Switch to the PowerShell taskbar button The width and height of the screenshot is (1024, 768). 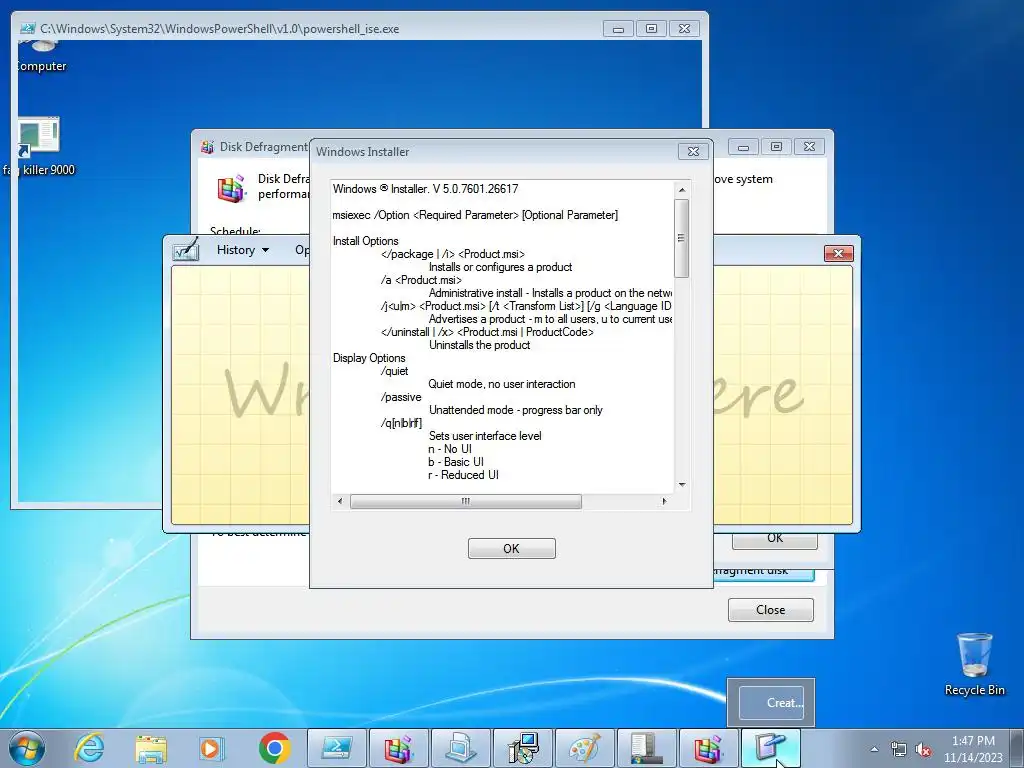pos(337,748)
